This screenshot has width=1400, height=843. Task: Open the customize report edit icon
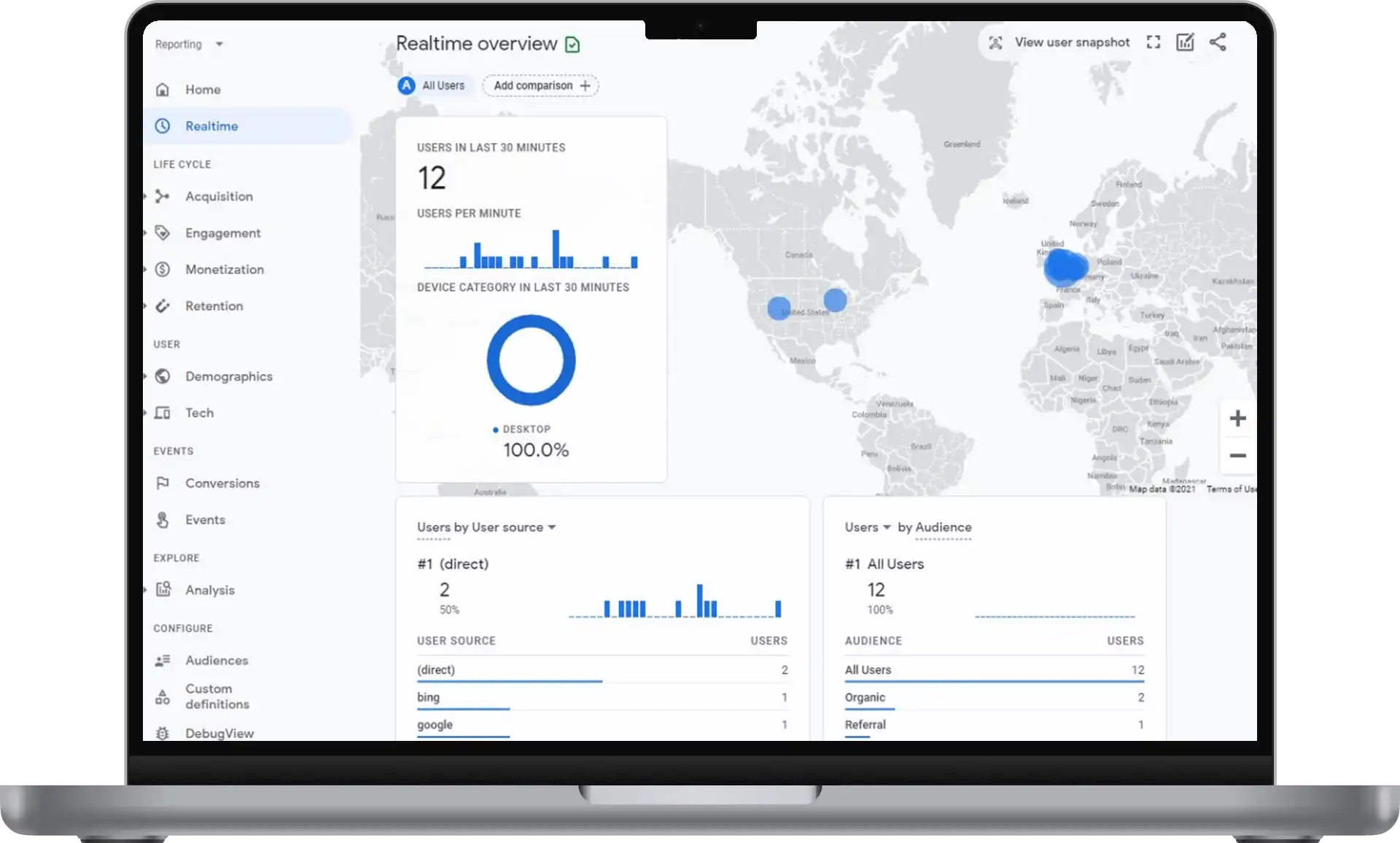click(x=1186, y=42)
